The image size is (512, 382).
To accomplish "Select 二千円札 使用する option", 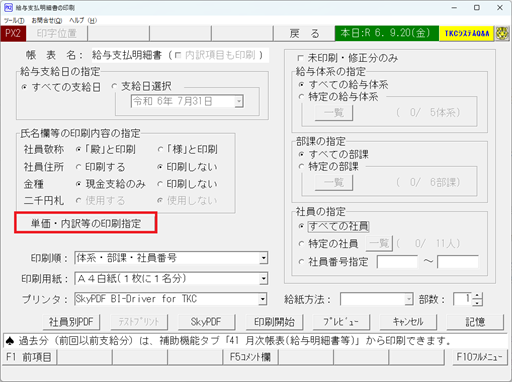I will 78,201.
